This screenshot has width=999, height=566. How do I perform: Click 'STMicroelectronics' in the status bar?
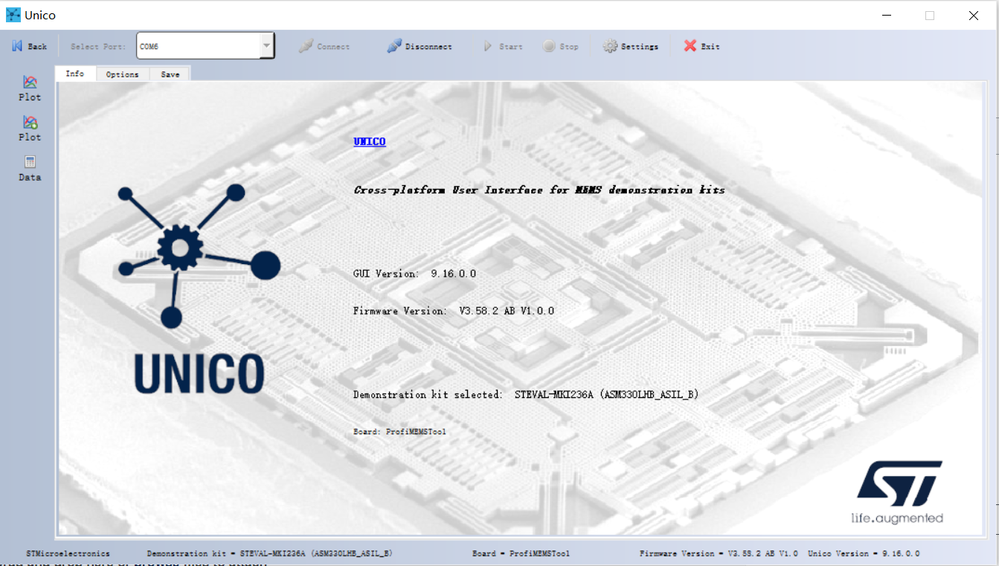68,554
